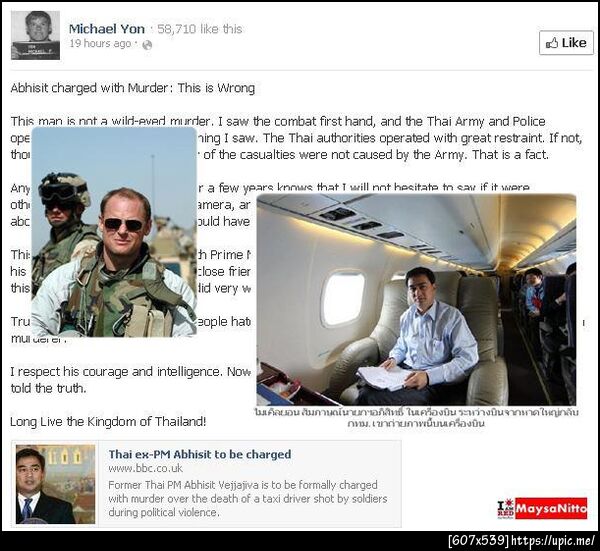
Task: Open the '19 hours ago' timestamp
Action: pyautogui.click(x=100, y=44)
